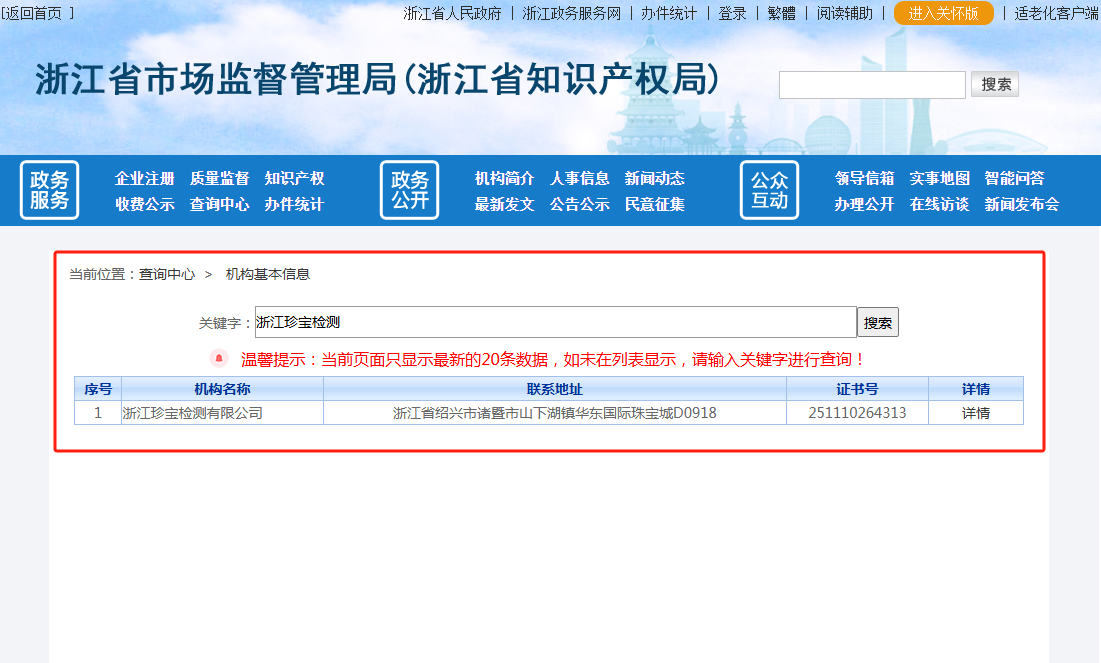
Task: Click the 联系地址 column header
Action: [555, 389]
